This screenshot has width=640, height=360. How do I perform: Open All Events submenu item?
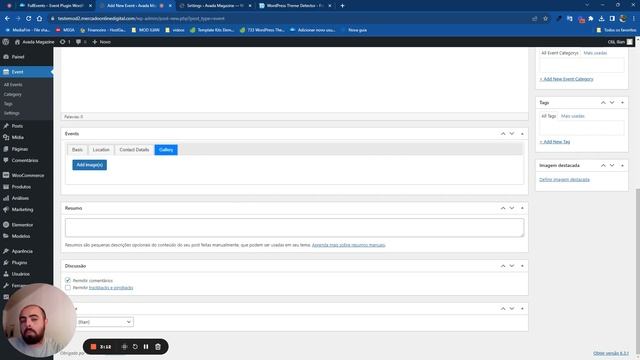pos(13,84)
